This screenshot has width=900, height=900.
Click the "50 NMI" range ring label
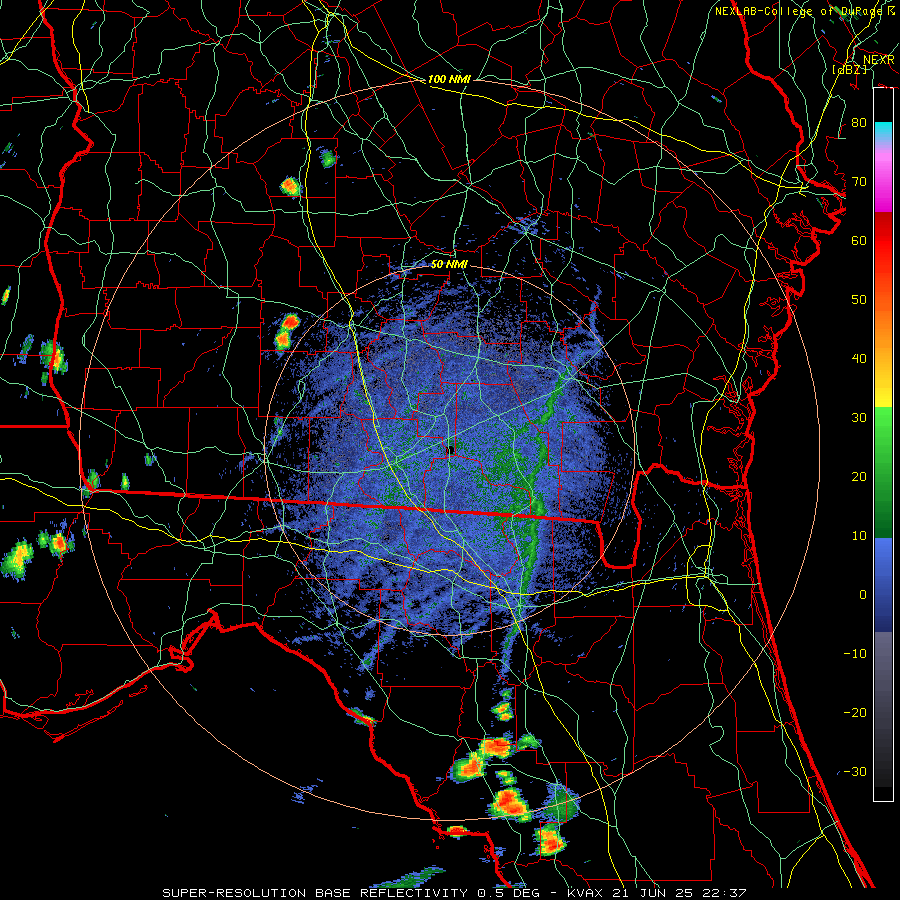pyautogui.click(x=449, y=265)
